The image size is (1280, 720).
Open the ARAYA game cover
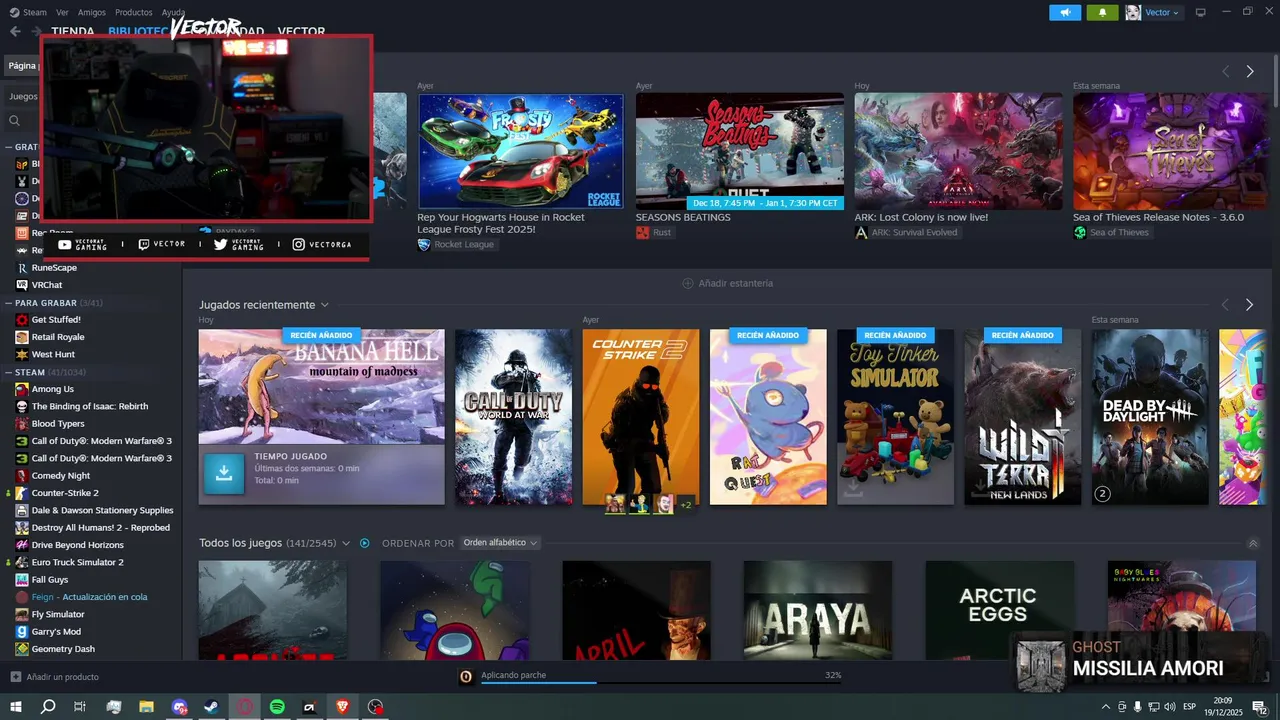[x=818, y=610]
